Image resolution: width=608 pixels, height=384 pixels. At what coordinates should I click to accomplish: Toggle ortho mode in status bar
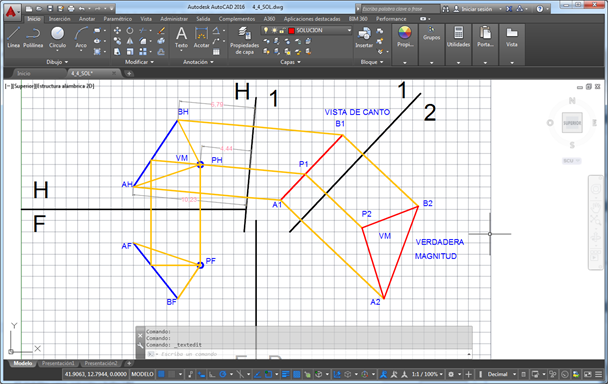point(212,374)
